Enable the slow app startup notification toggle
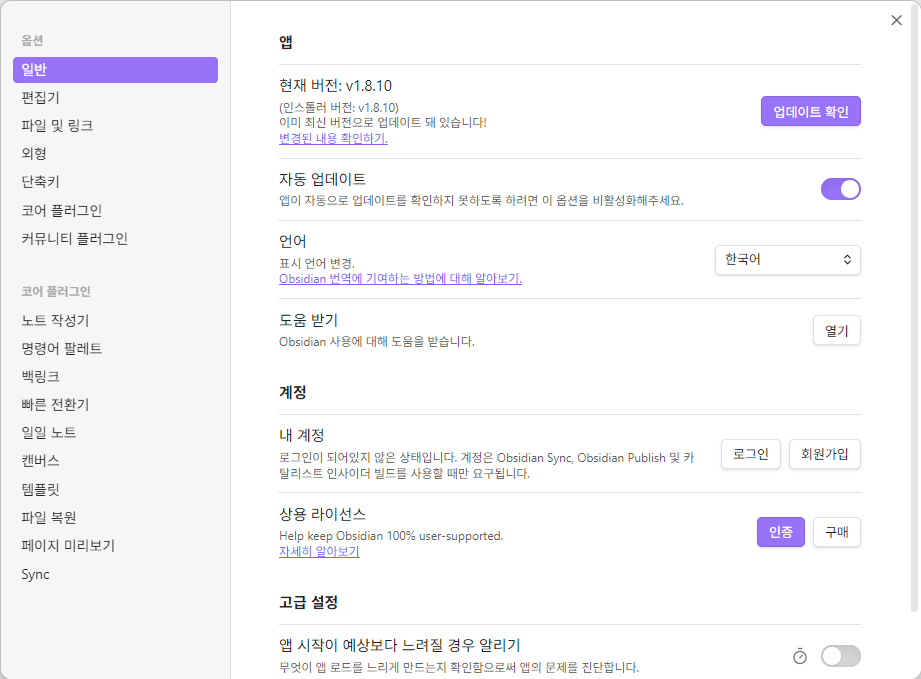The height and width of the screenshot is (679, 921). click(840, 656)
